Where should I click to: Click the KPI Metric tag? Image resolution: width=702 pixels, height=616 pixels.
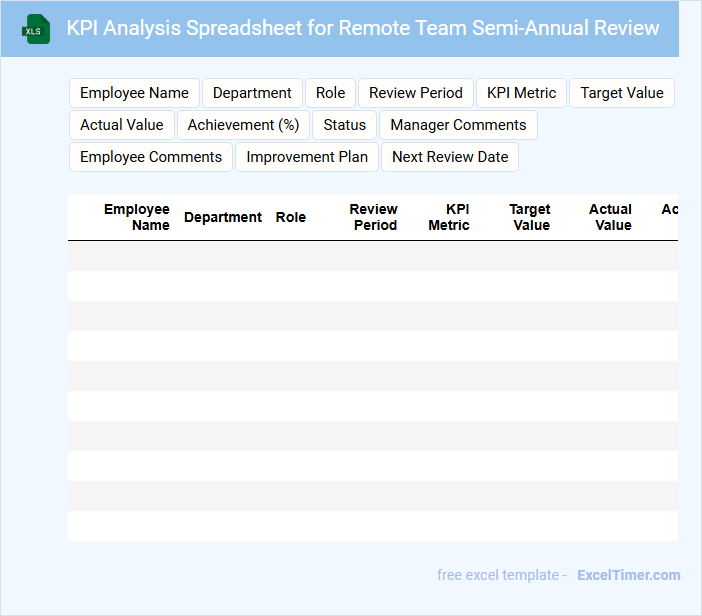[x=521, y=93]
